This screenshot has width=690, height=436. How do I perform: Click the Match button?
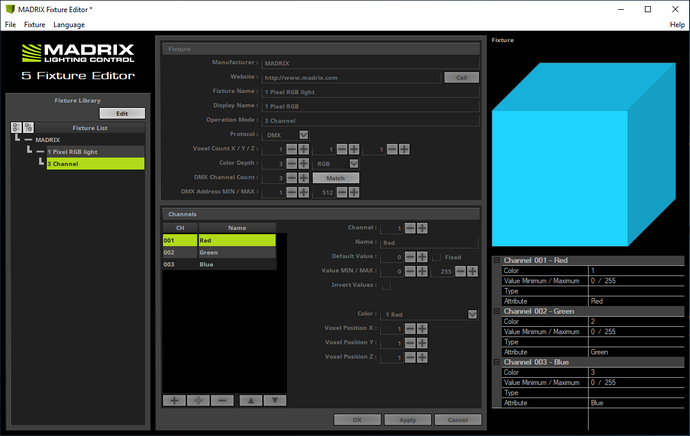coord(336,178)
